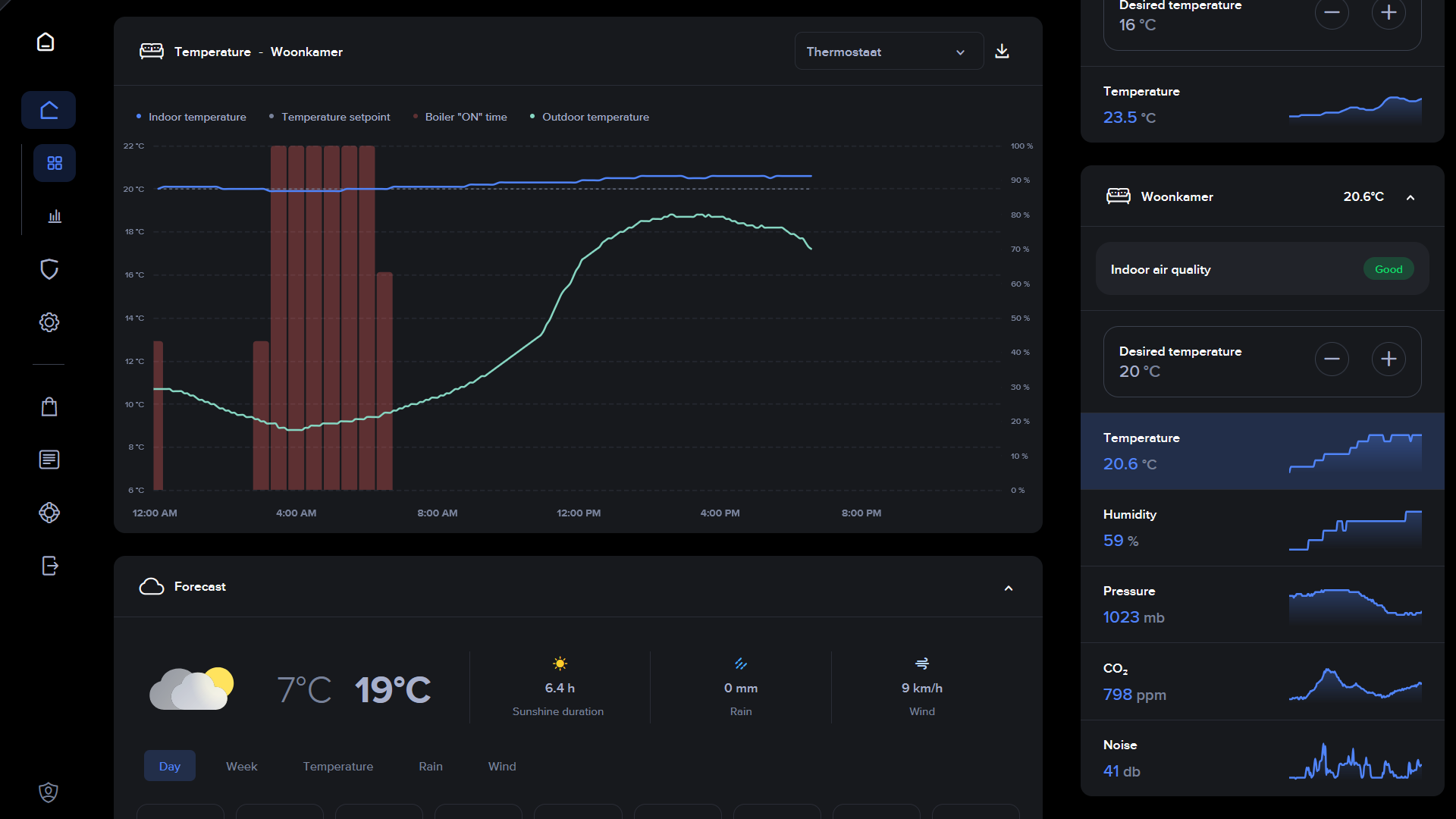This screenshot has height=819, width=1456.
Task: Toggle the Outdoor temperature legend series
Action: coord(595,117)
